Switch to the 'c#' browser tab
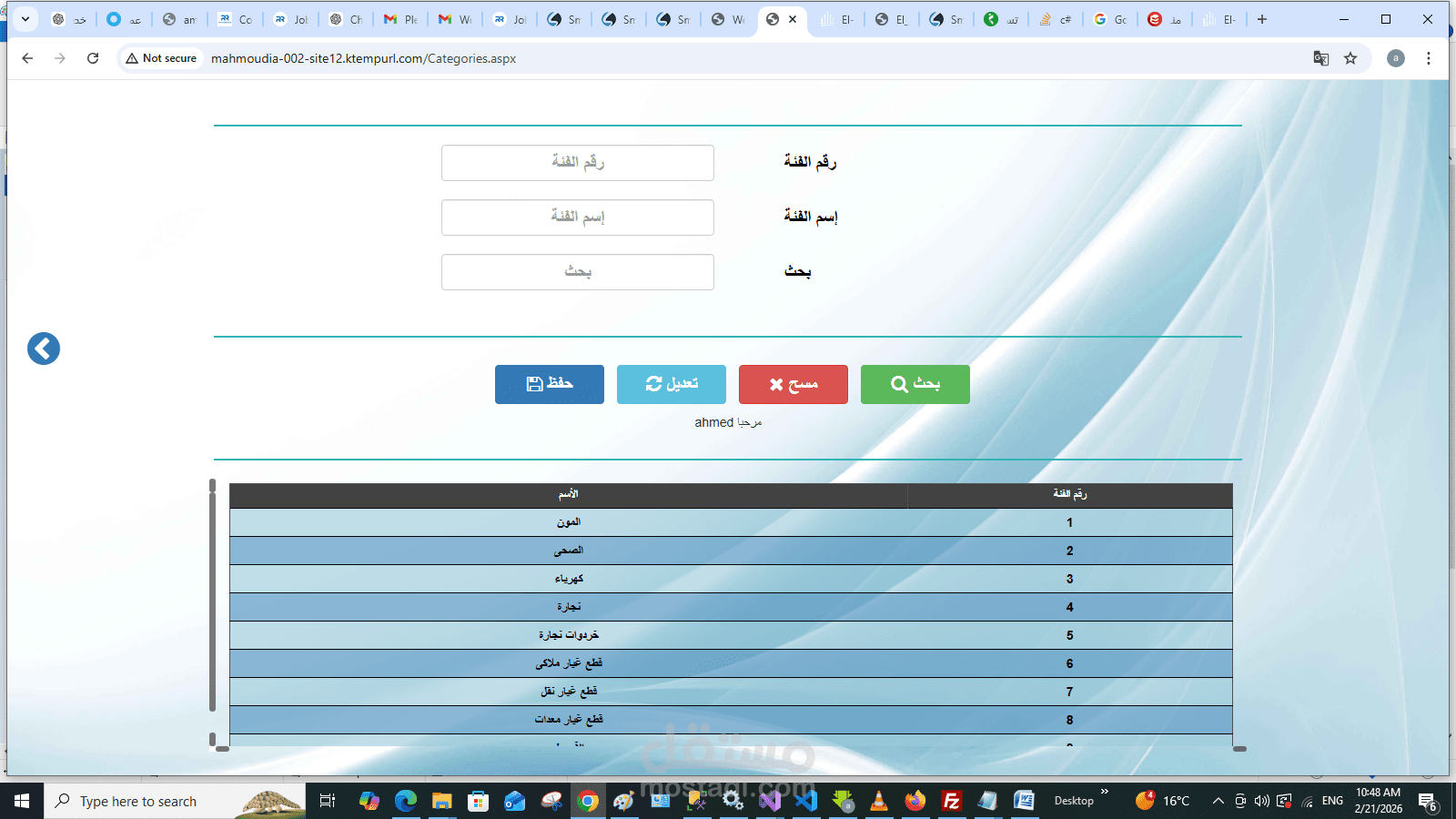Screen dimensions: 1456x819 coord(1056,19)
